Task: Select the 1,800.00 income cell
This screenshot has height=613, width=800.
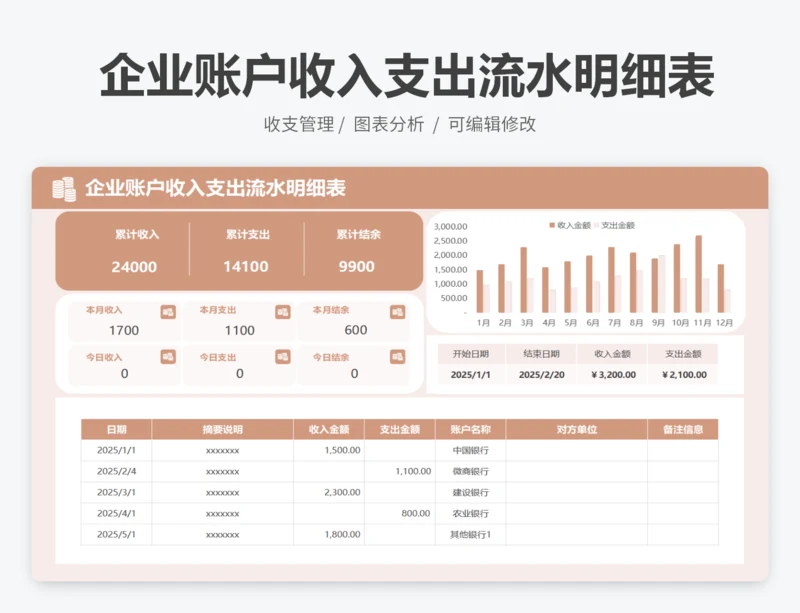Action: pyautogui.click(x=329, y=534)
